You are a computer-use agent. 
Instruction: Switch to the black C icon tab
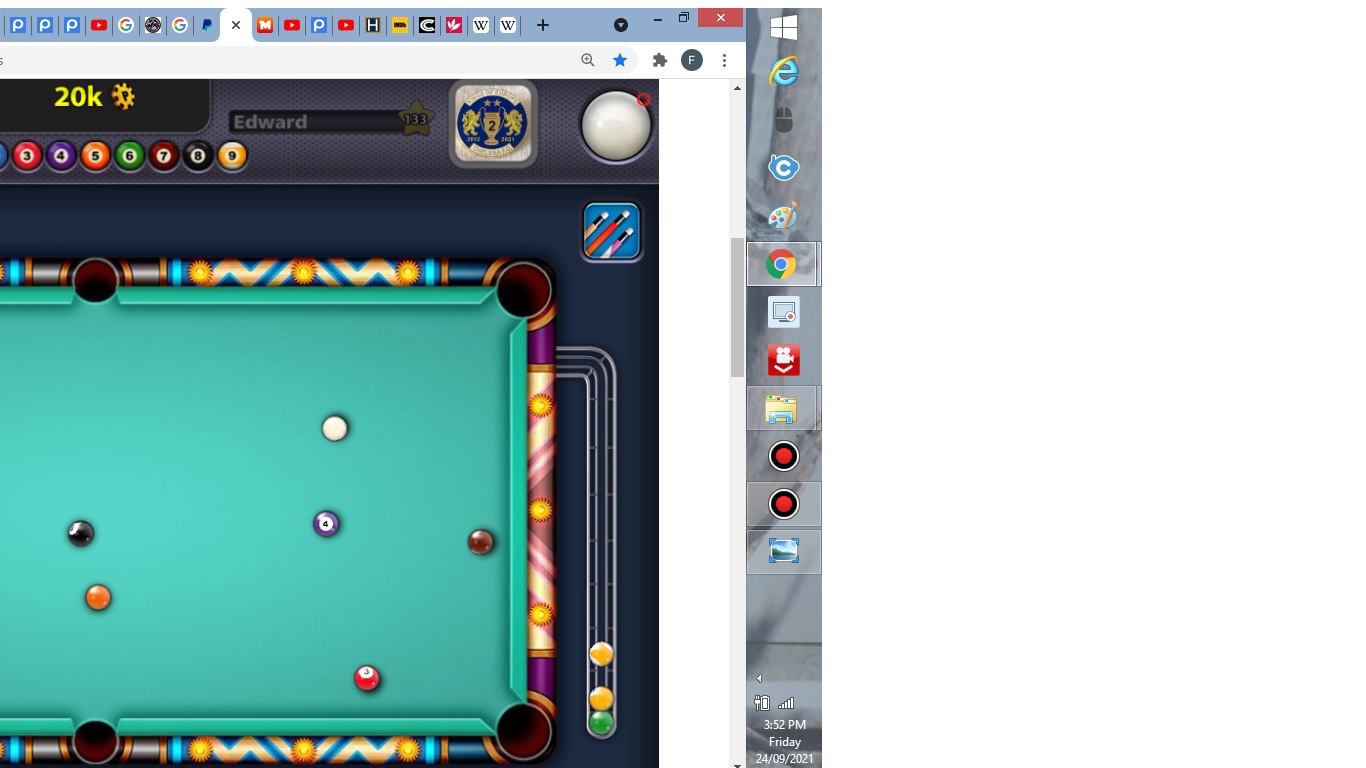click(427, 26)
